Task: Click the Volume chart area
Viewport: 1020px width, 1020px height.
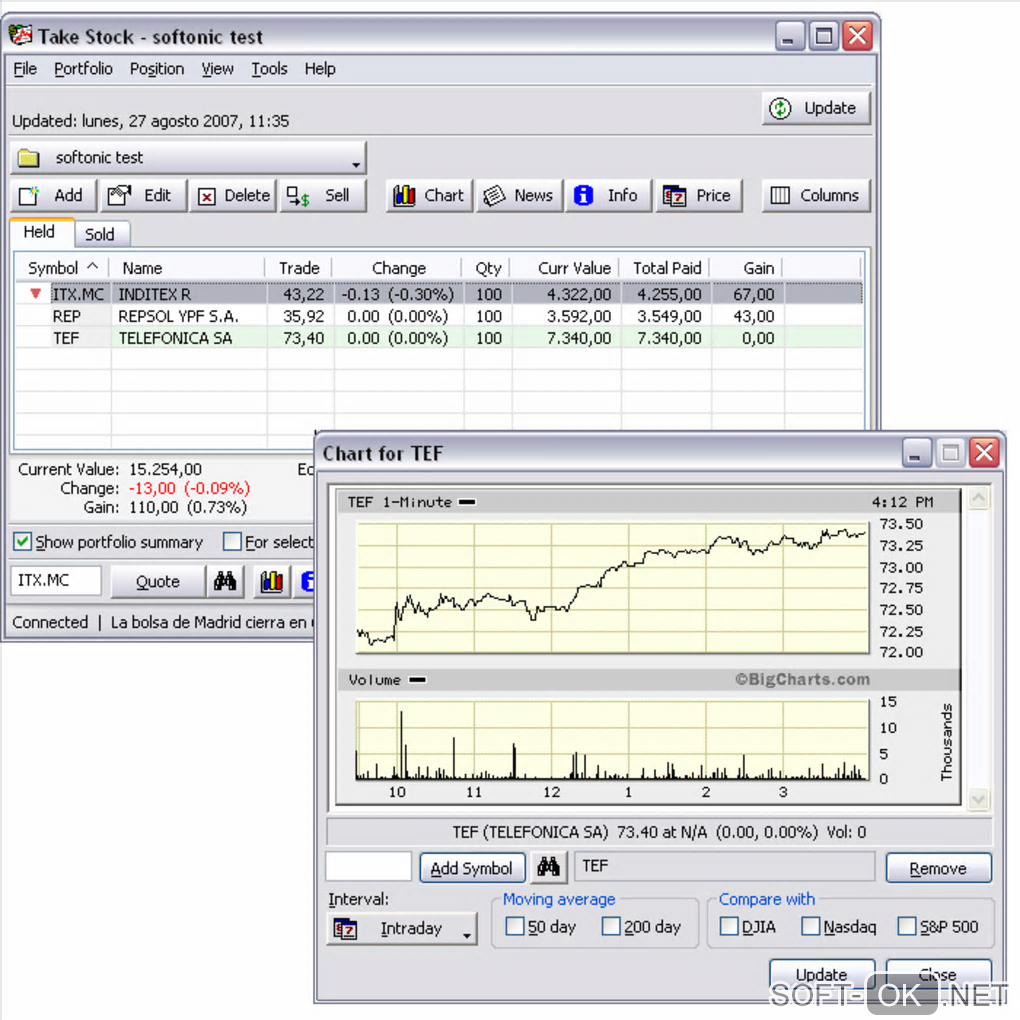Action: pyautogui.click(x=613, y=740)
